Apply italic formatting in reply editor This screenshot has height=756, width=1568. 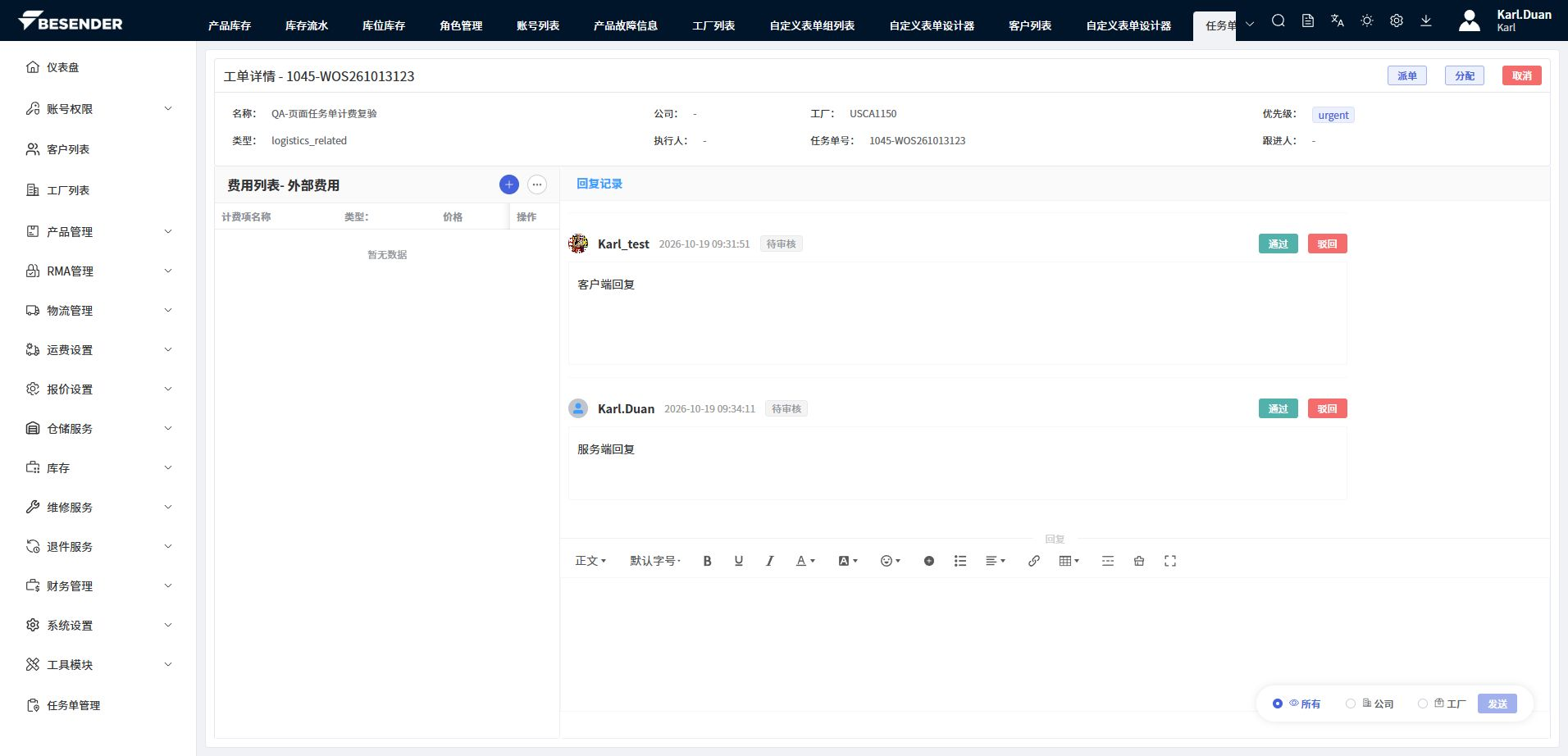(769, 561)
